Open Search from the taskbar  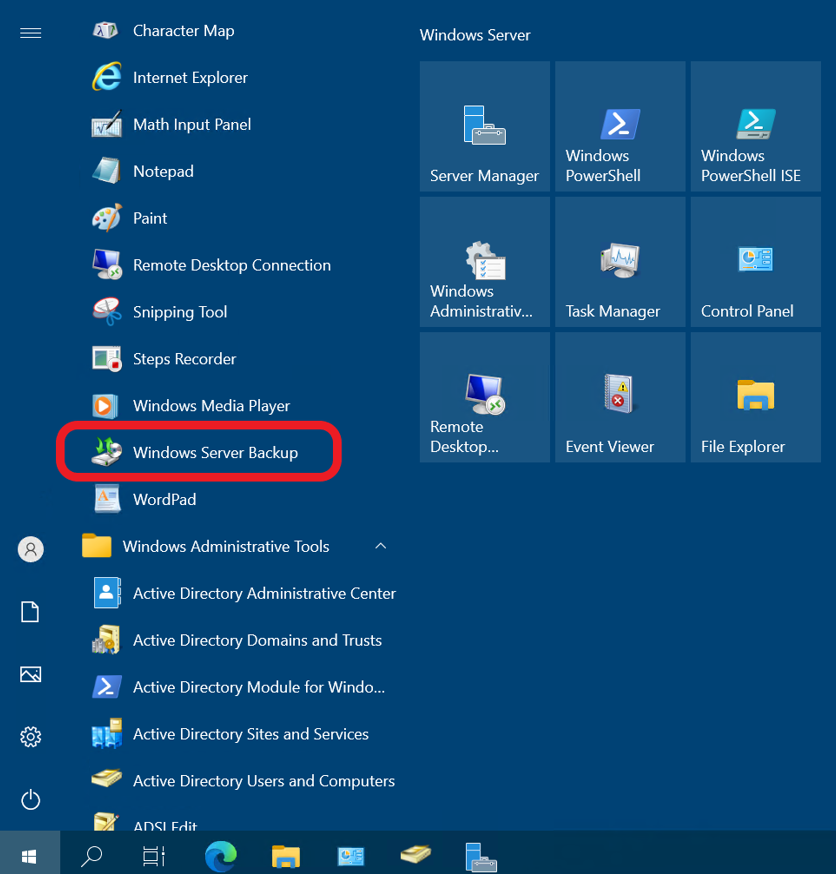tap(91, 853)
